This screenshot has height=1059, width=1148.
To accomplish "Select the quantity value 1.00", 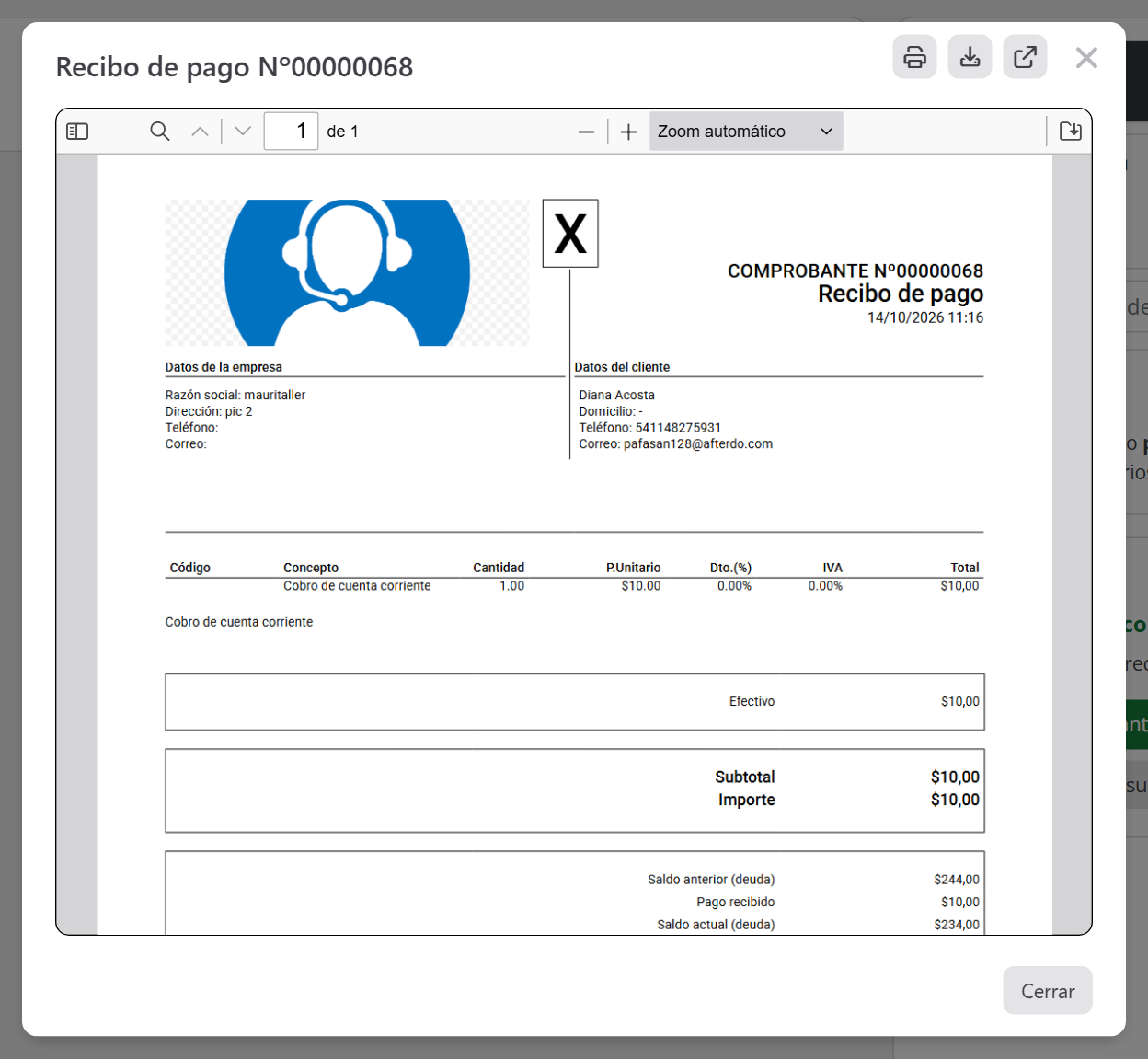I will coord(512,586).
